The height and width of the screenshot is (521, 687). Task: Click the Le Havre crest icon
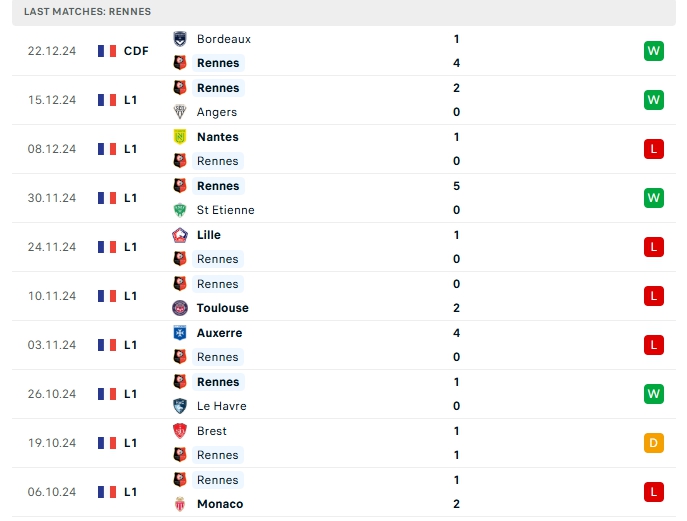tap(180, 406)
